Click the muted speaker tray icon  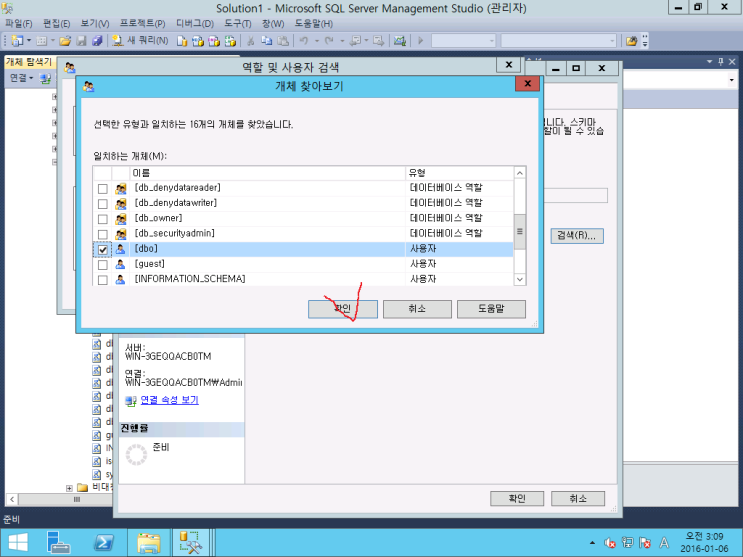pyautogui.click(x=610, y=543)
